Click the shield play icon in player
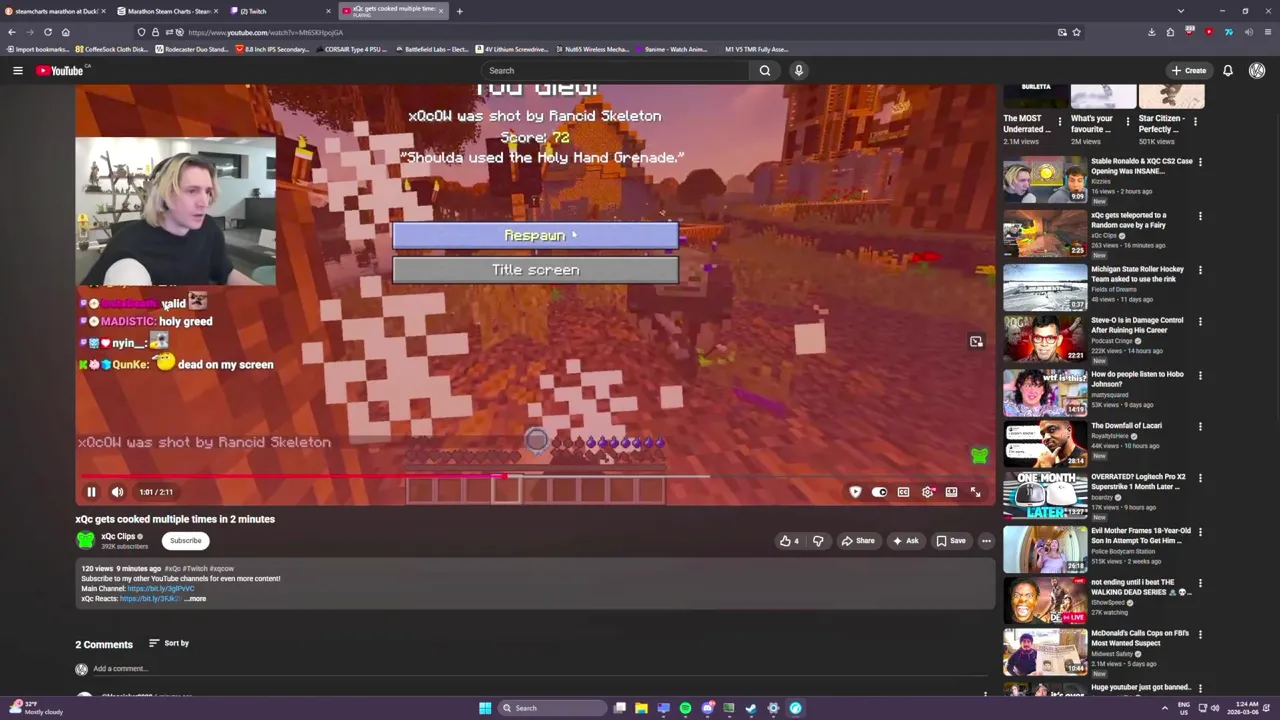The height and width of the screenshot is (720, 1280). (855, 492)
